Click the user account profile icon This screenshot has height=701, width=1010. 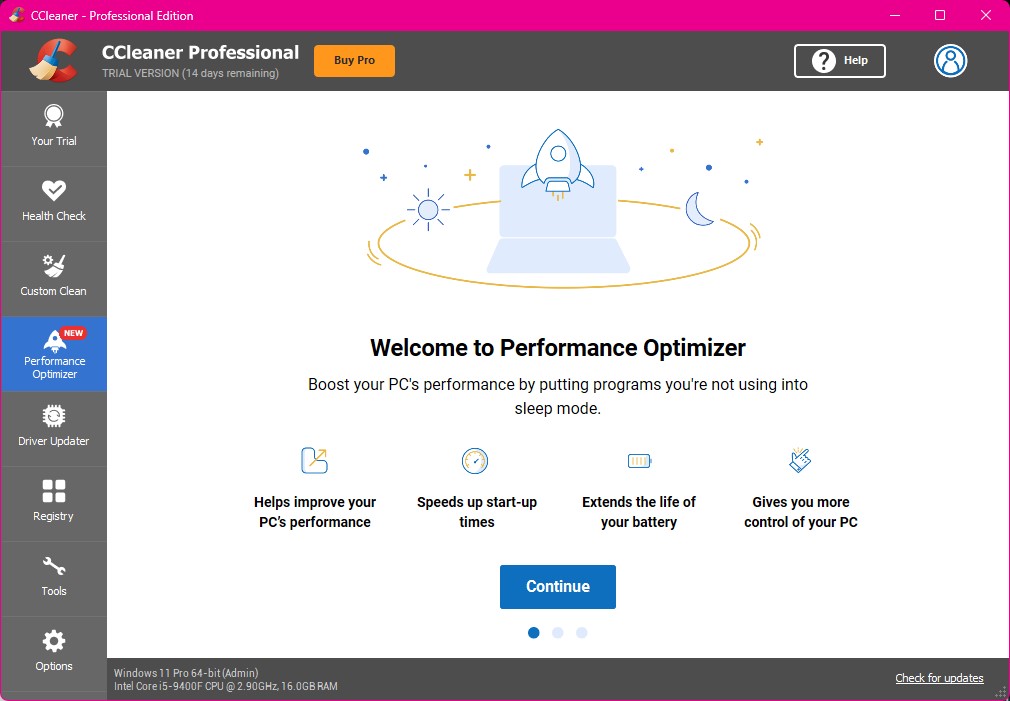950,60
